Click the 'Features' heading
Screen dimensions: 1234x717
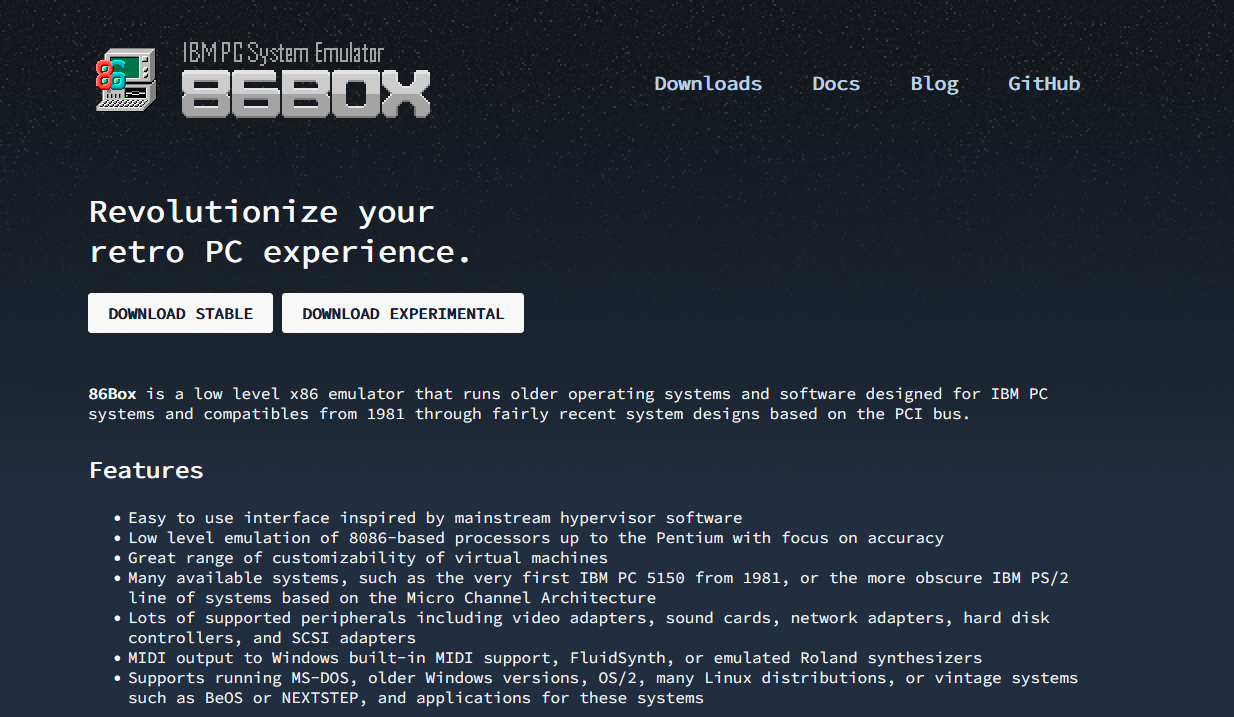(146, 470)
